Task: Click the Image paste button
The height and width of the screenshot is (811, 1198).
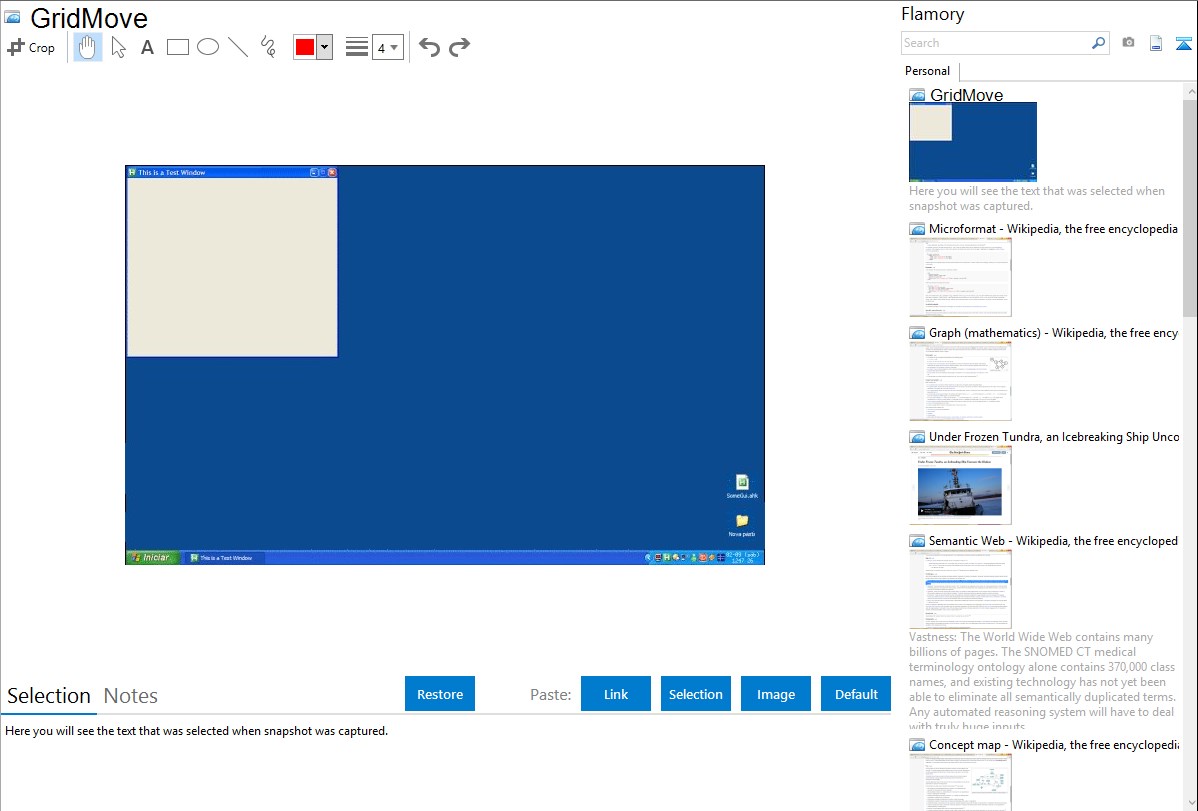Action: click(x=776, y=694)
